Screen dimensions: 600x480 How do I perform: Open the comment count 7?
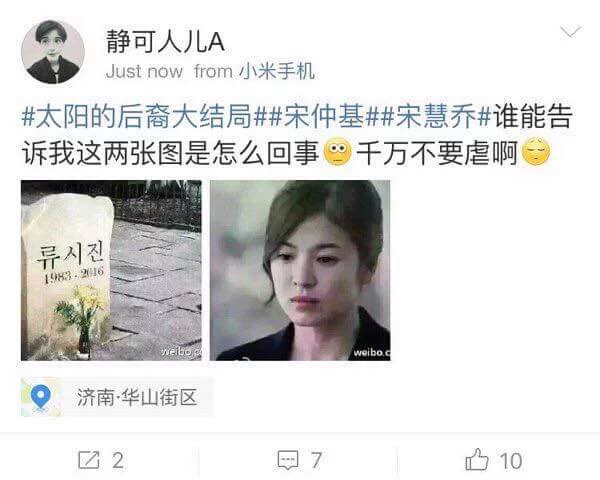click(x=316, y=460)
